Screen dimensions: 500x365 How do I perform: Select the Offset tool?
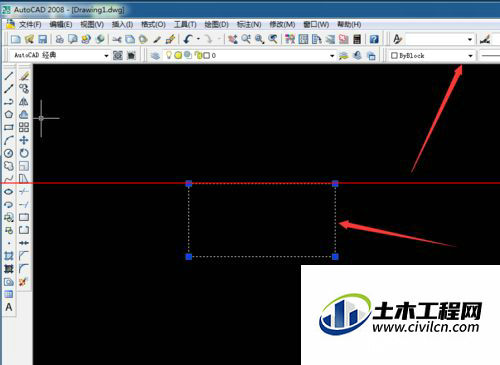pyautogui.click(x=24, y=115)
